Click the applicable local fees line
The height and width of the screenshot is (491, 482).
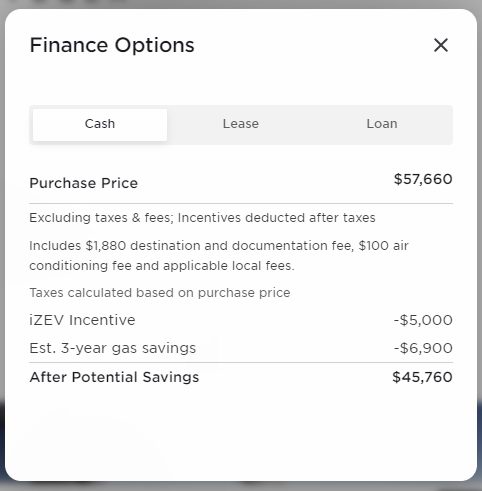point(162,266)
